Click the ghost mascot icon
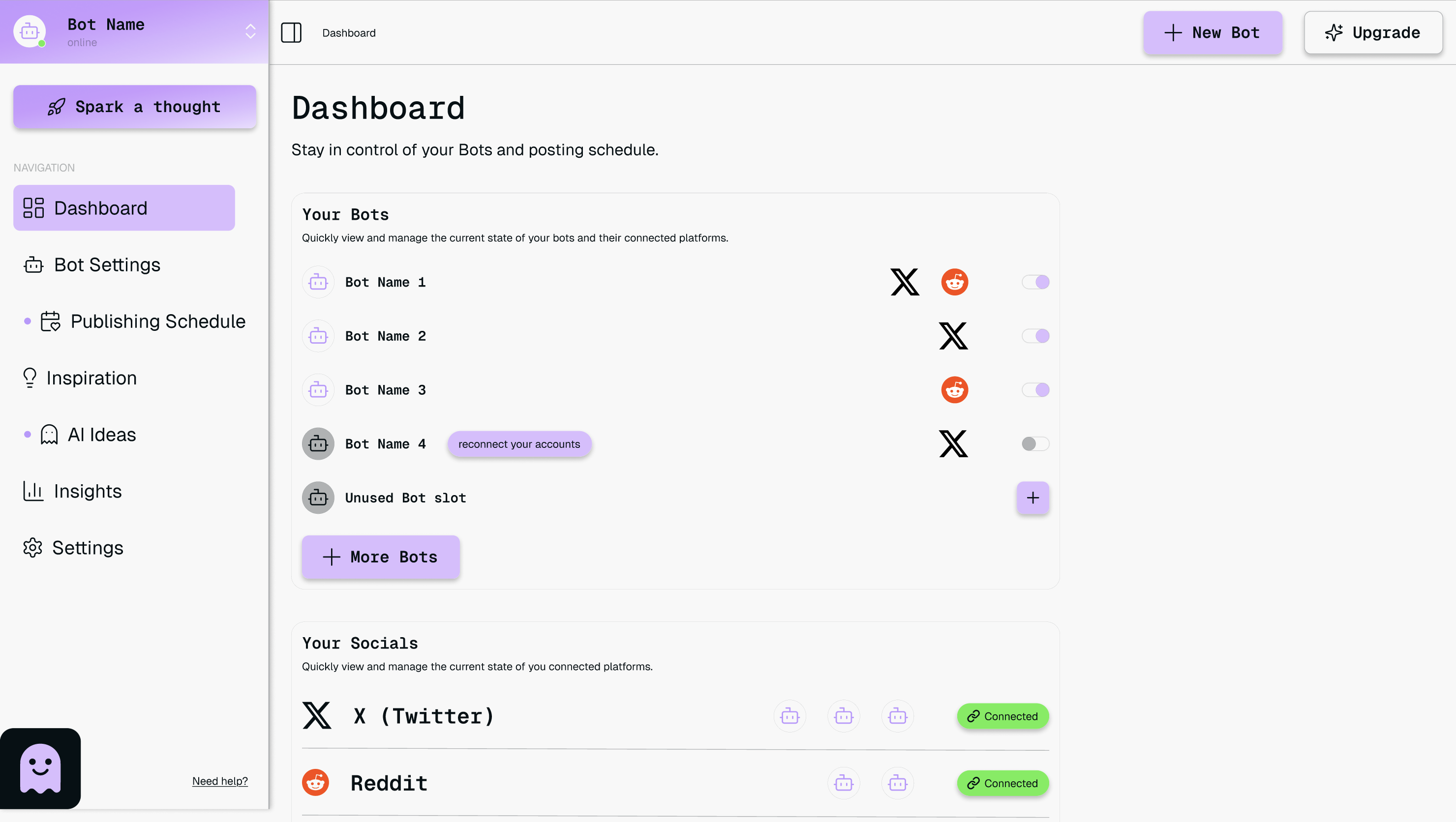The image size is (1456, 822). pyautogui.click(x=40, y=768)
